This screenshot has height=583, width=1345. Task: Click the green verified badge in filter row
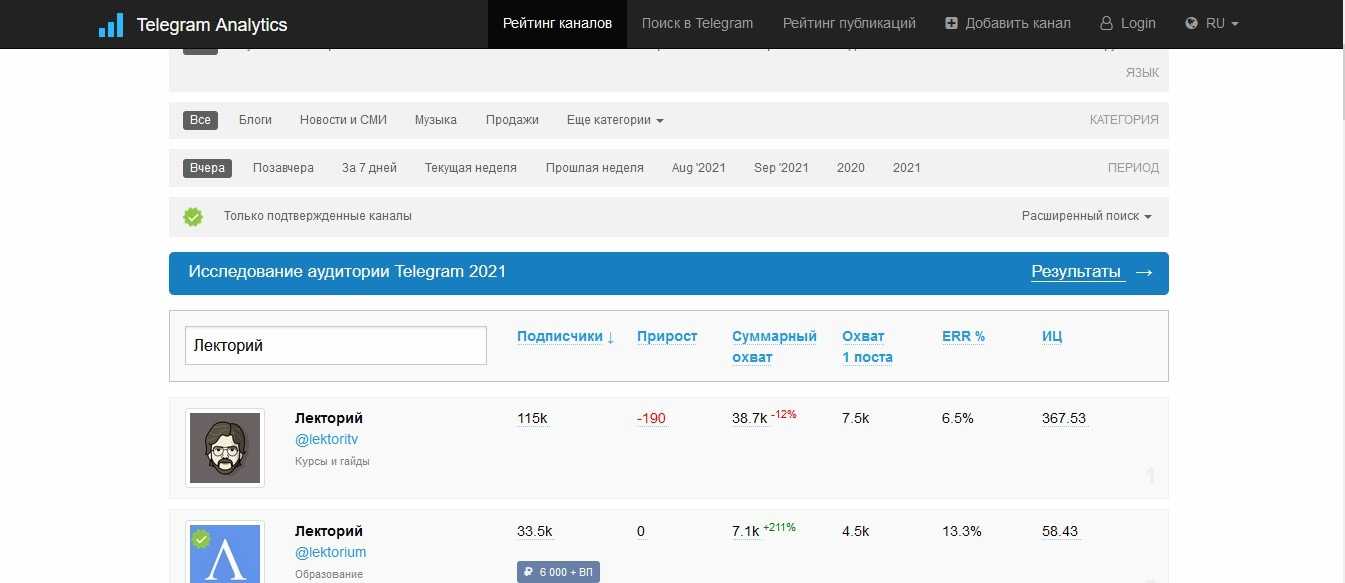click(193, 216)
